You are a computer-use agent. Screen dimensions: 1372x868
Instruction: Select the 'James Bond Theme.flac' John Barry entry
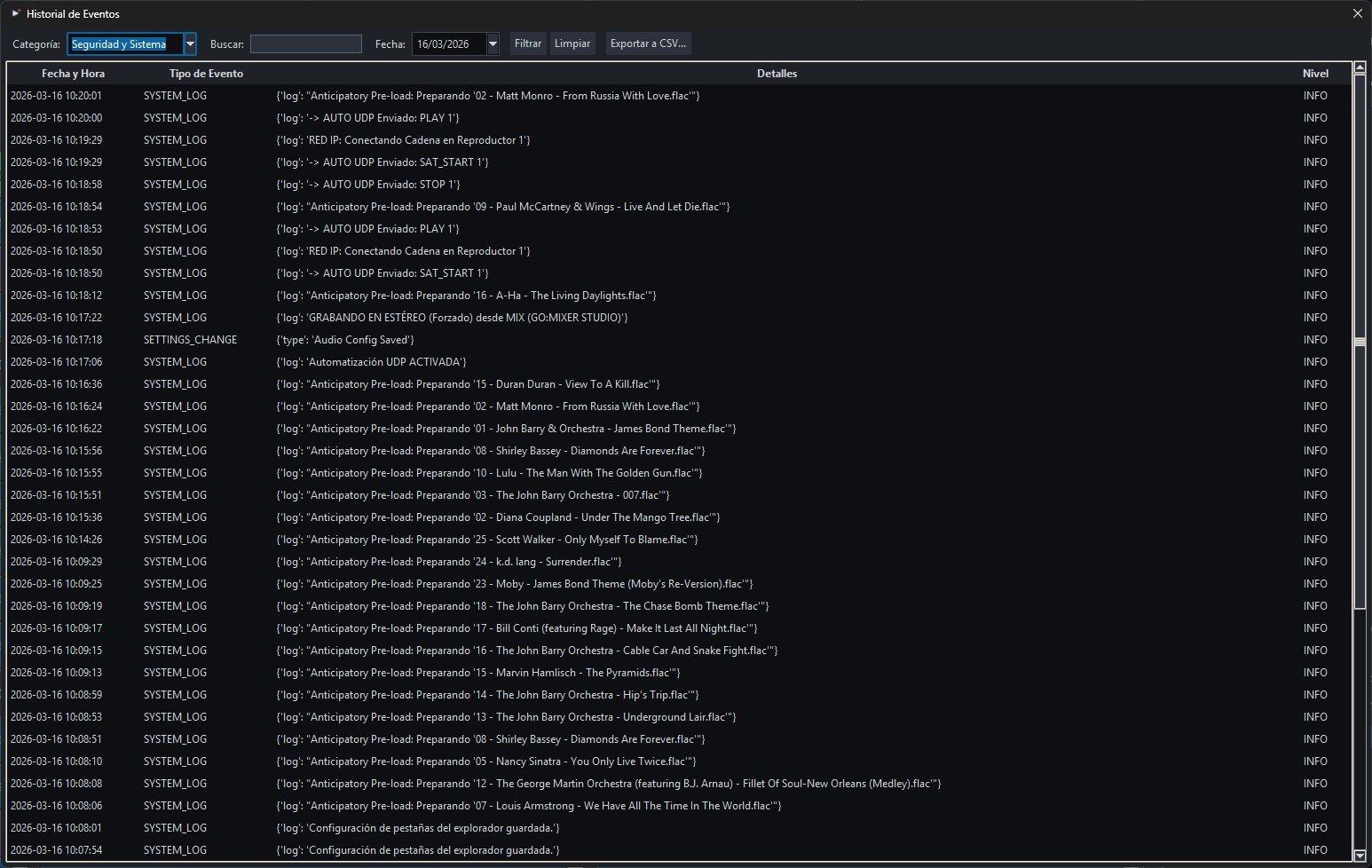coord(679,429)
